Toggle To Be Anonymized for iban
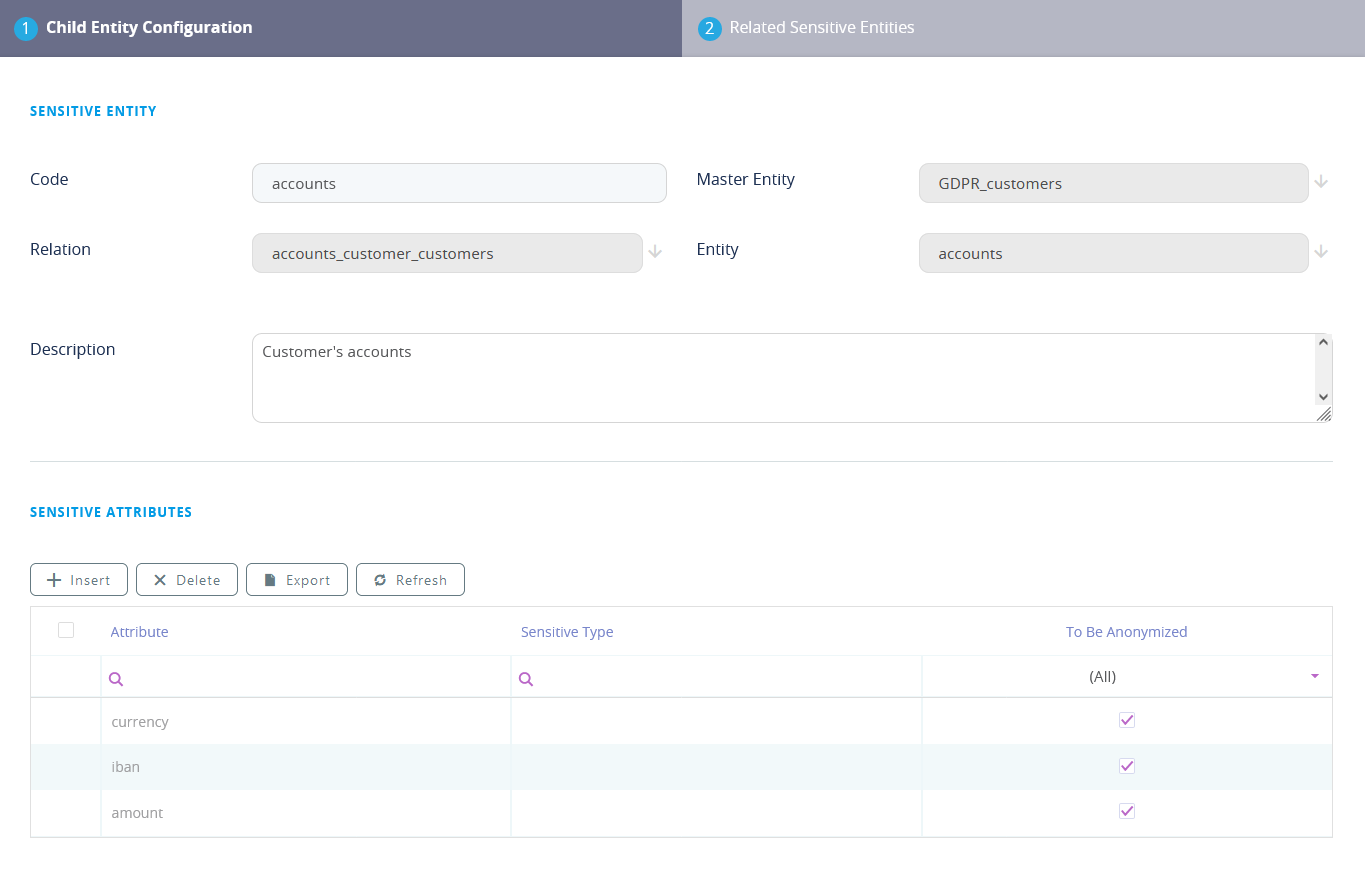 (1127, 766)
